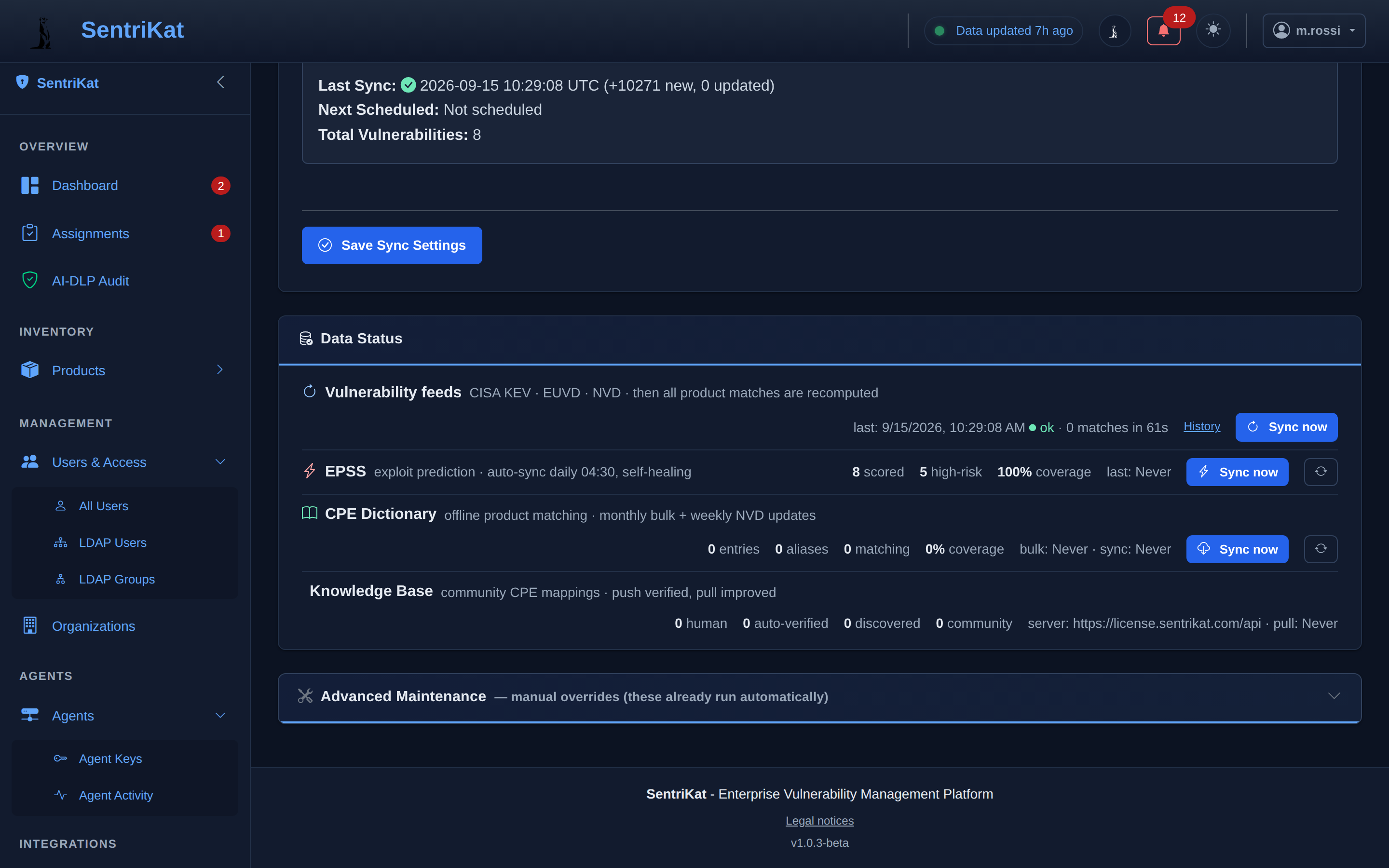Click 'Total Vulnerabilities: 8' text
This screenshot has height=868, width=1389.
[x=399, y=135]
